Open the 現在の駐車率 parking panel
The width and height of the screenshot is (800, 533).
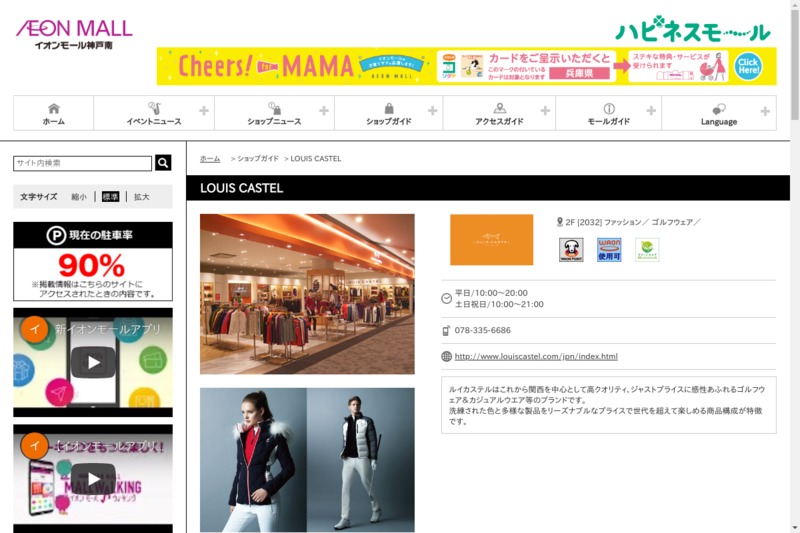tap(93, 261)
